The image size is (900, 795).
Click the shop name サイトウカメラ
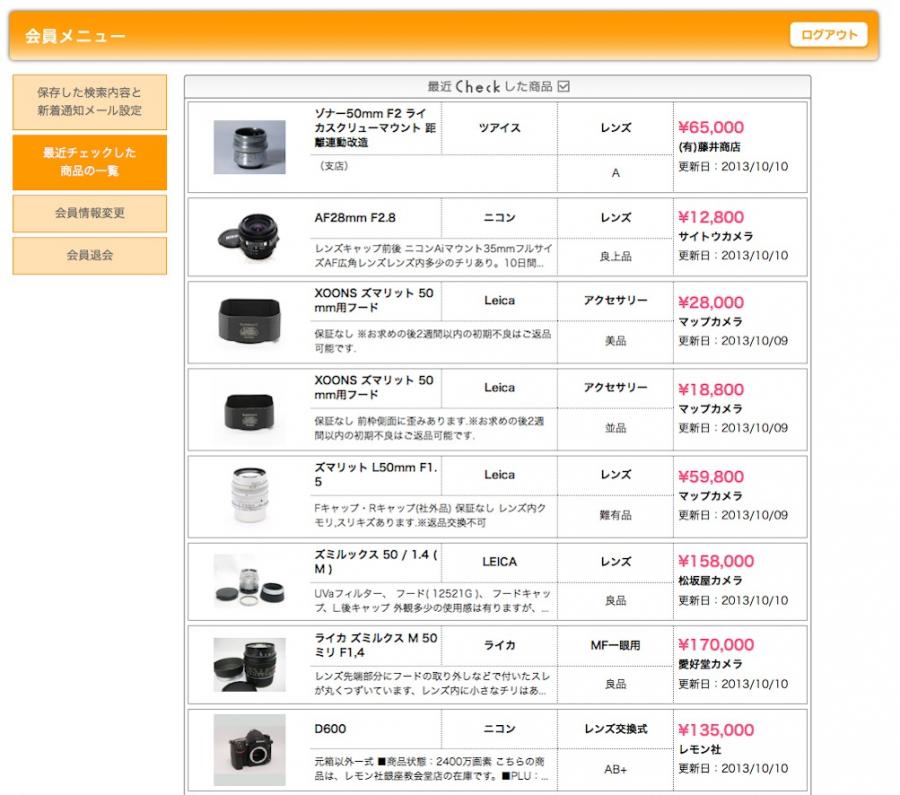click(x=715, y=236)
